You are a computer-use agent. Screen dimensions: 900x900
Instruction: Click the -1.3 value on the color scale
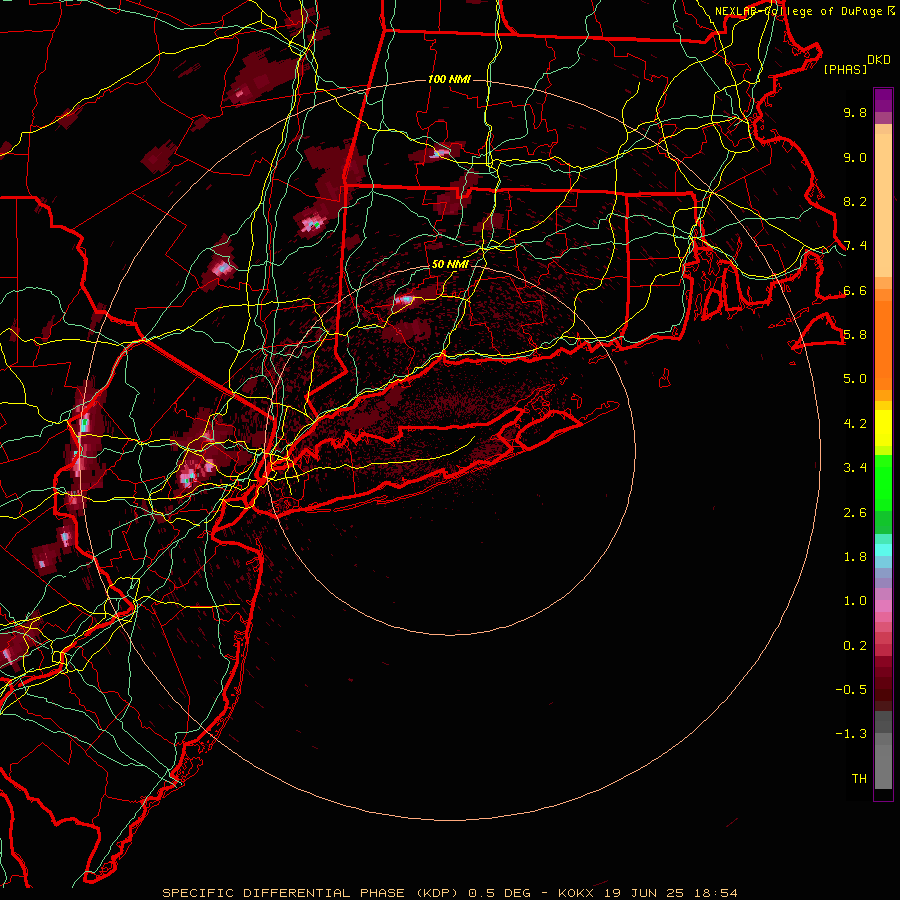(851, 734)
